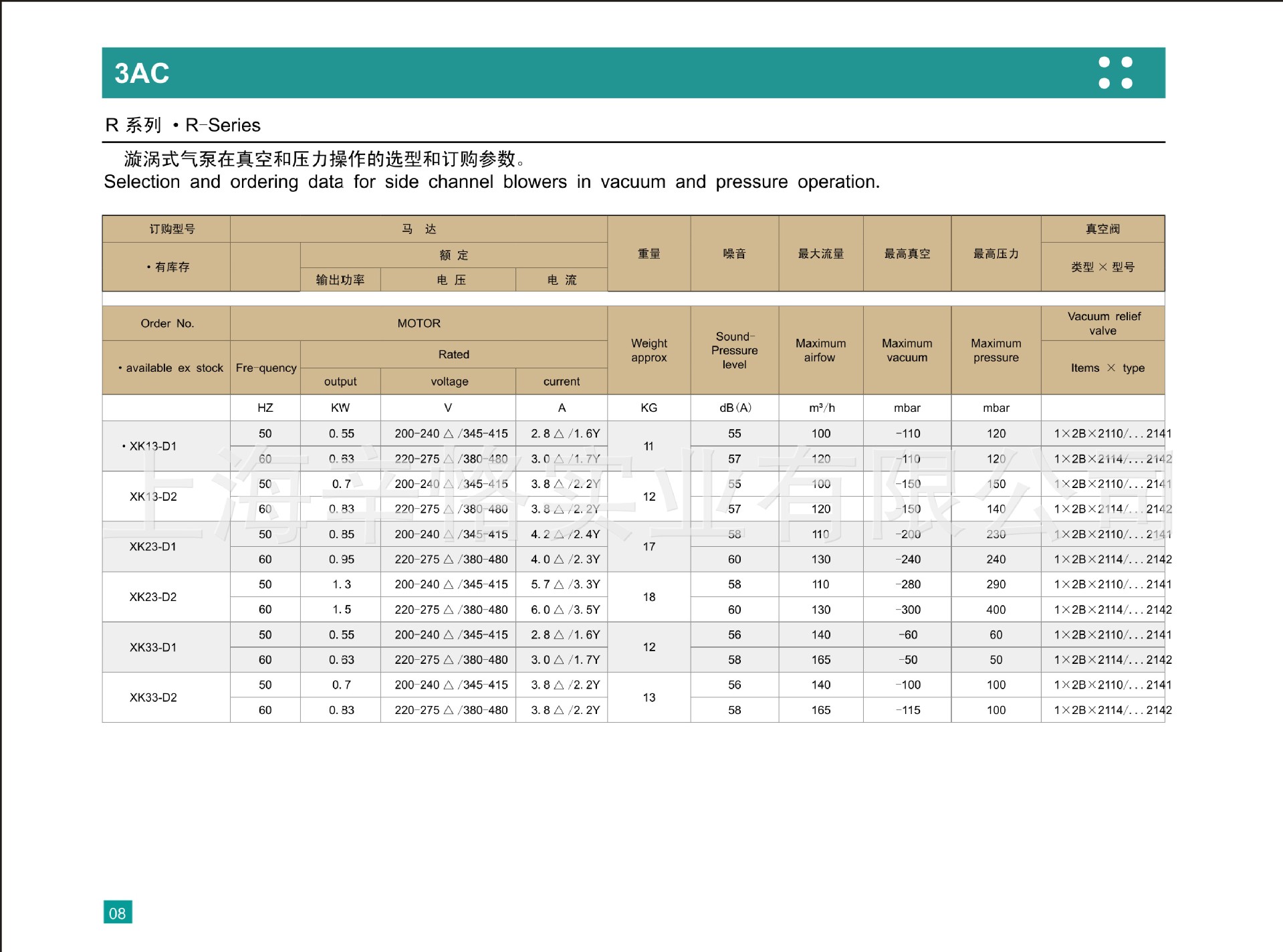1283x952 pixels.
Task: Click the 'Vacuum relief valve' header
Action: (x=1103, y=324)
